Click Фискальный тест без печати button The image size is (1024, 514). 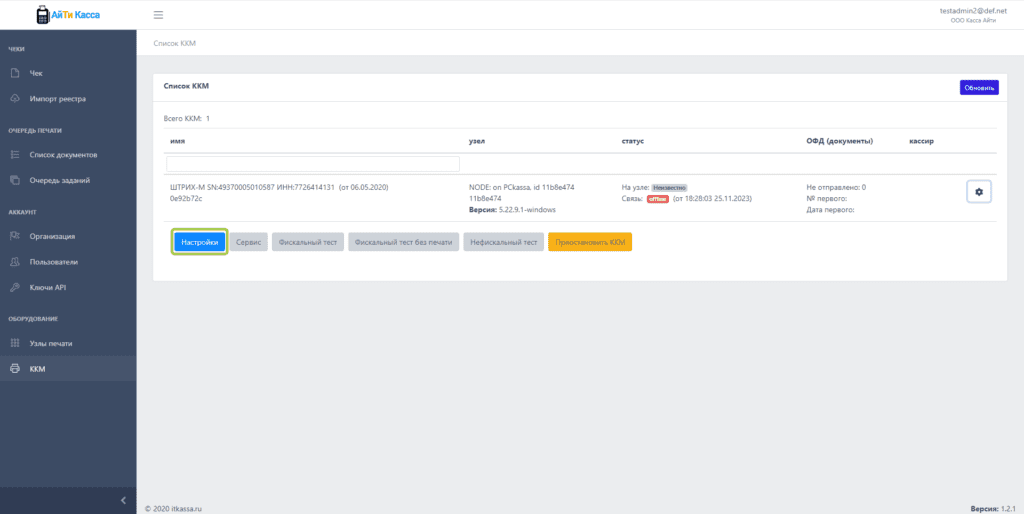point(403,242)
